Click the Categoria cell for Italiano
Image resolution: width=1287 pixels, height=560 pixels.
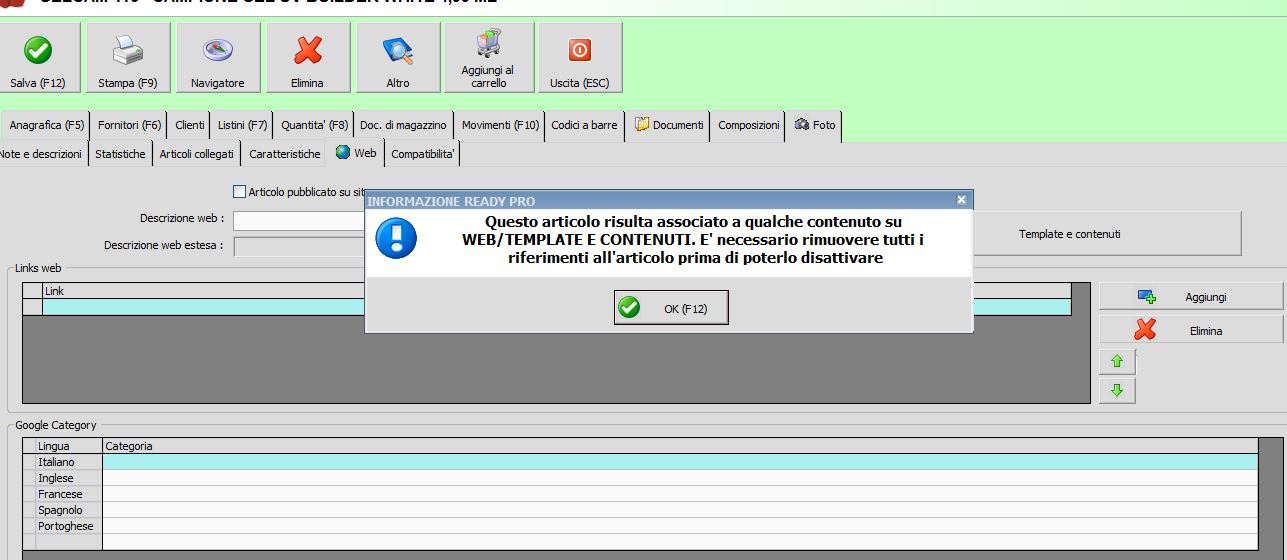point(680,462)
